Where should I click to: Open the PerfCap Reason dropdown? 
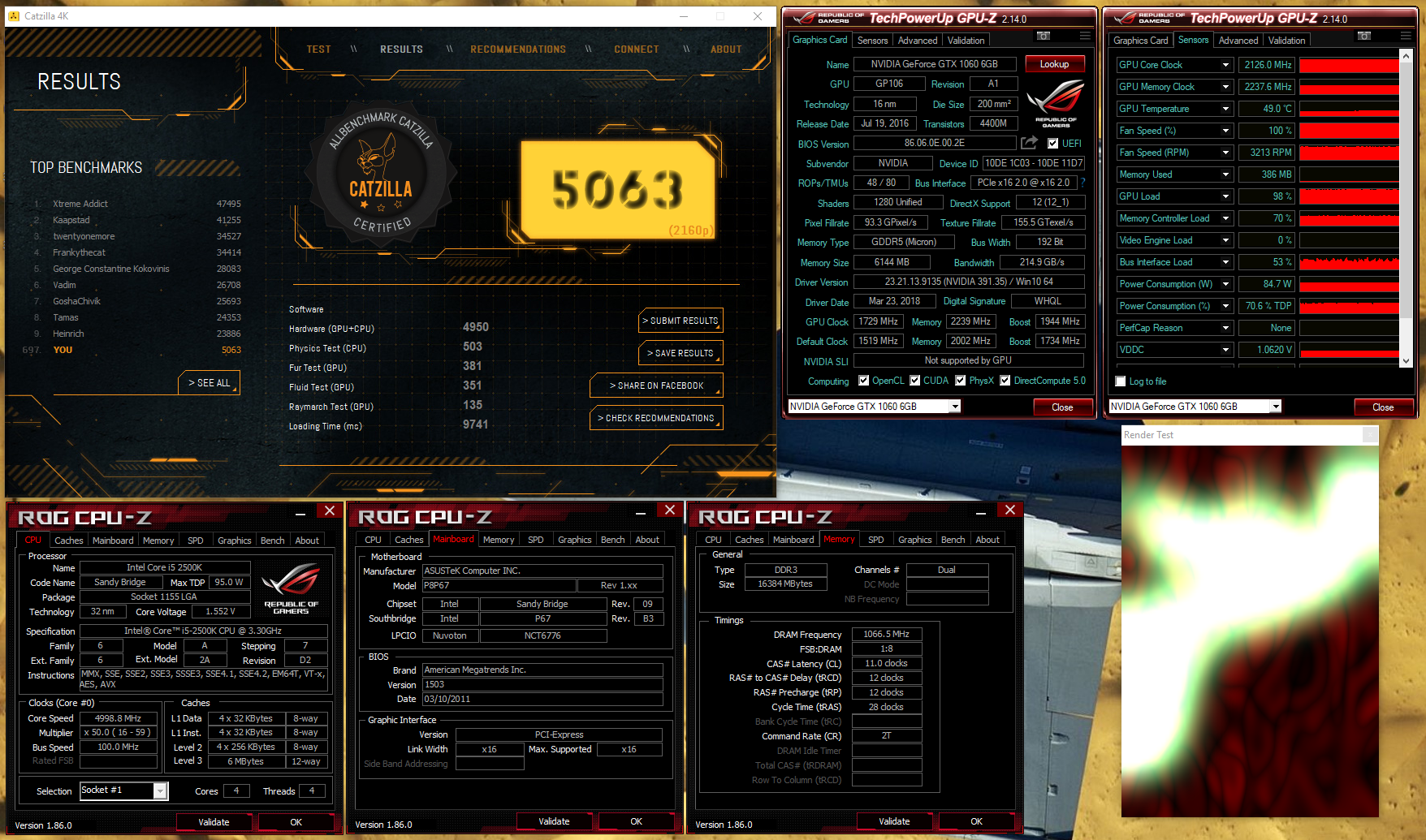1225,328
